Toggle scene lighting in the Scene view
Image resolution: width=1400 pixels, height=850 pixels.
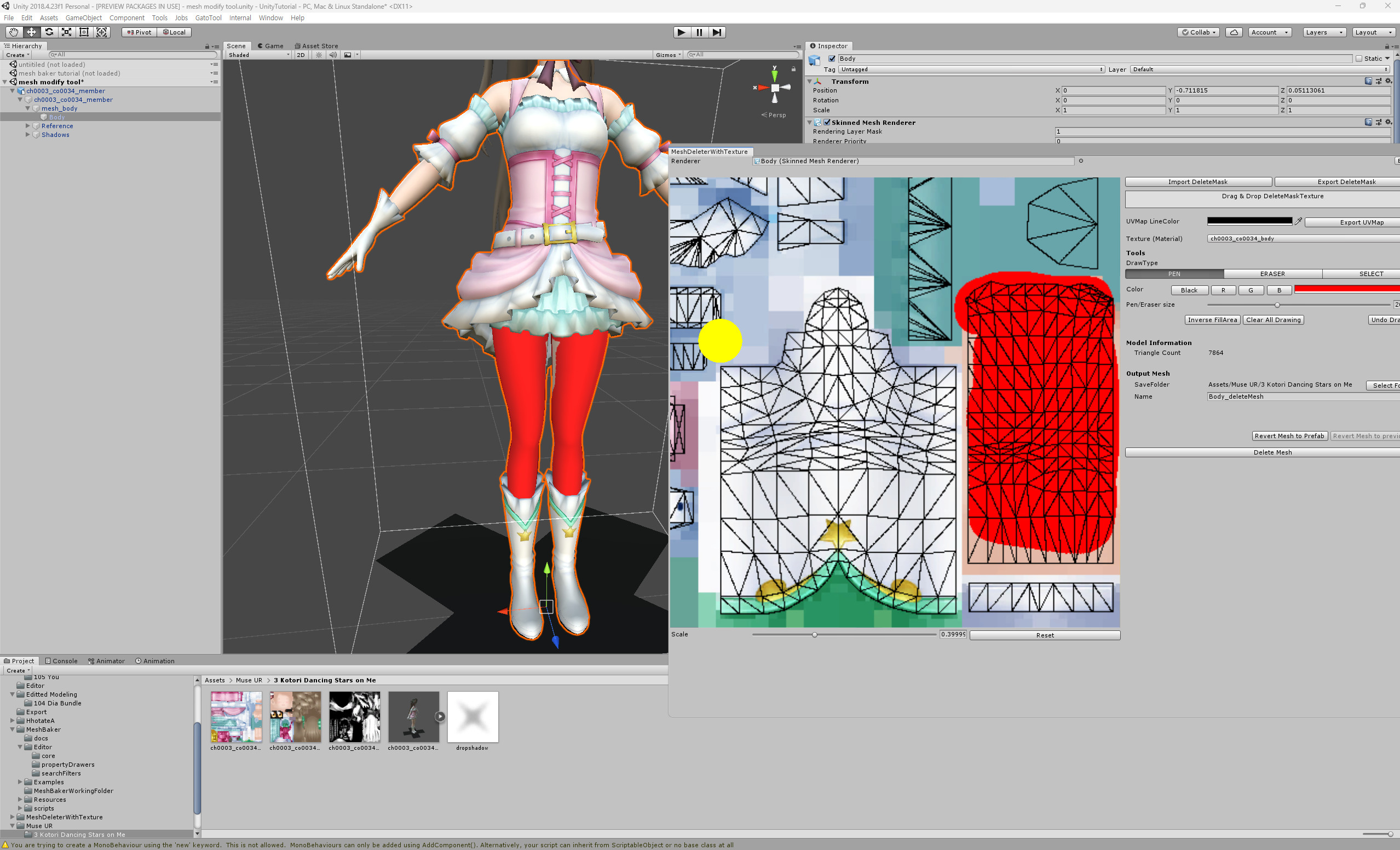[x=318, y=55]
